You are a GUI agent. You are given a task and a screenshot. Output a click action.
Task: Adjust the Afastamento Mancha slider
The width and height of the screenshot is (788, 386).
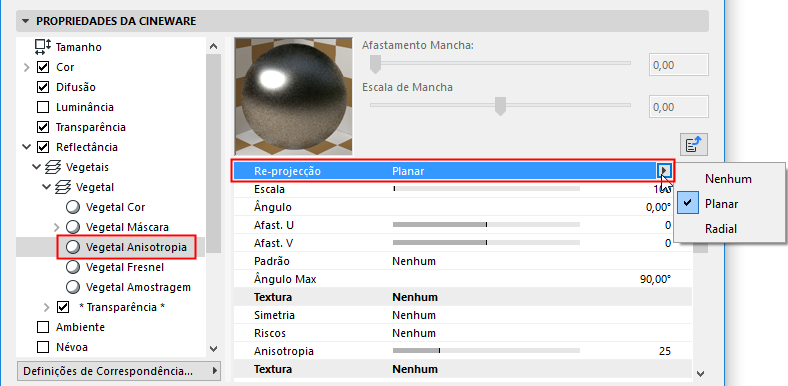[x=500, y=64]
